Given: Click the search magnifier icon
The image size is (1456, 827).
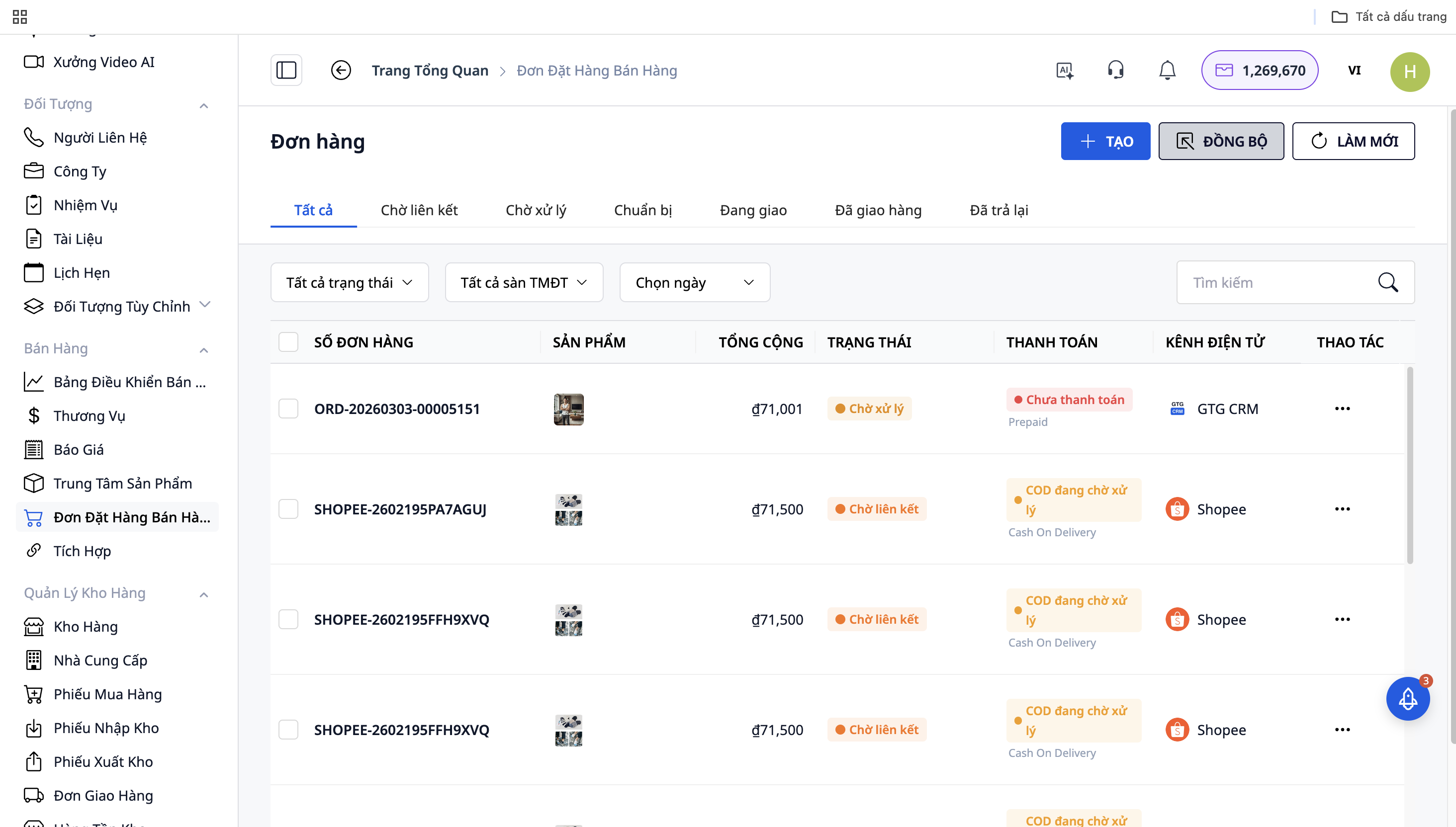Looking at the screenshot, I should (1388, 282).
